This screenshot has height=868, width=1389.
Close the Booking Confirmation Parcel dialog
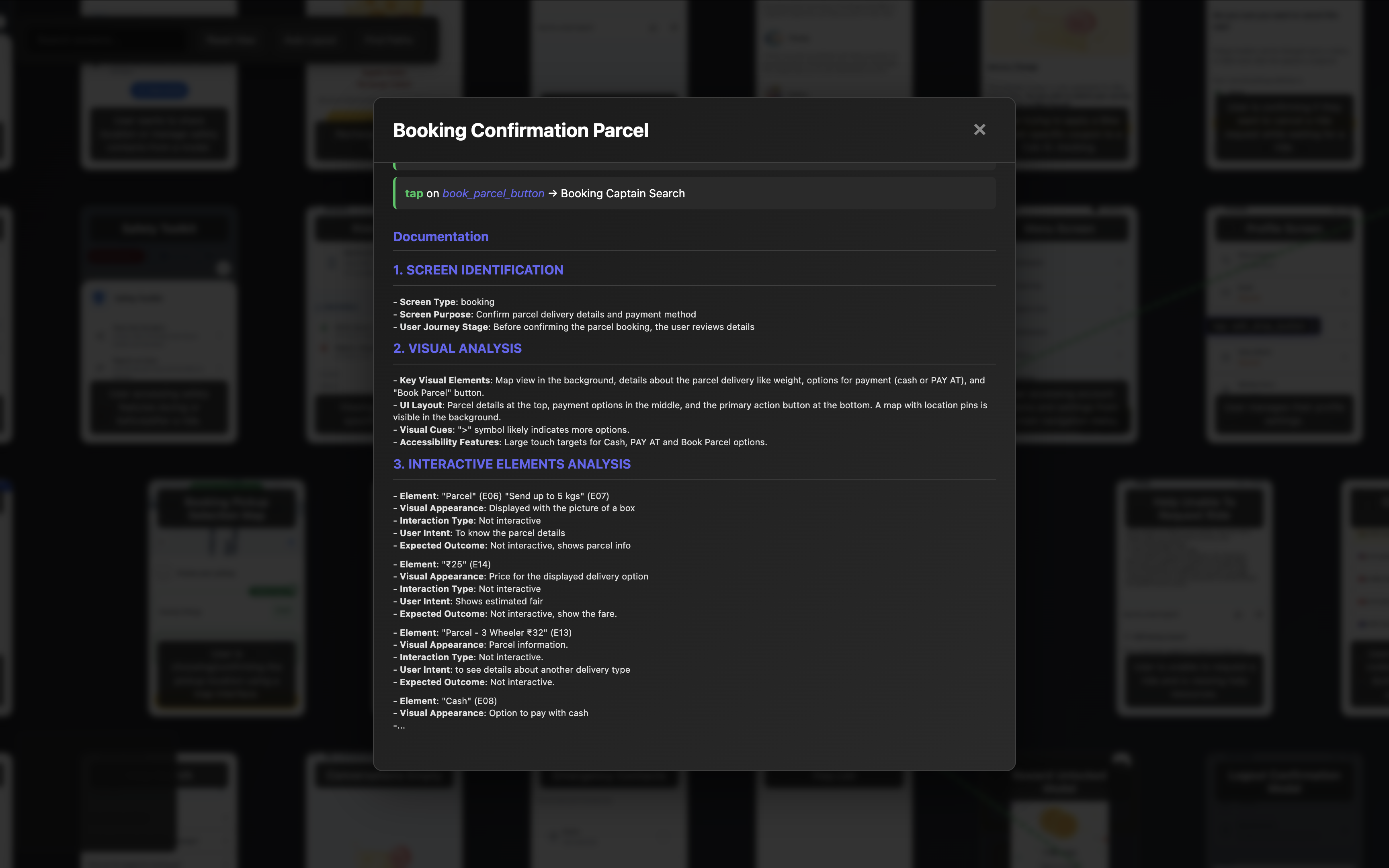pyautogui.click(x=979, y=130)
